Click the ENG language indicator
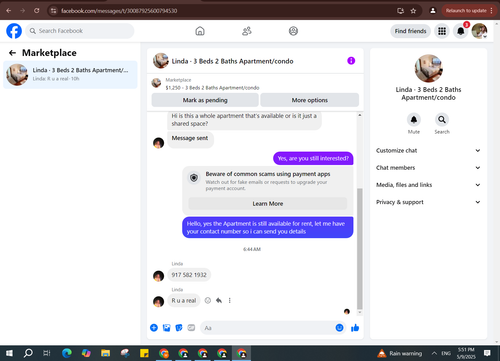This screenshot has height=361, width=500. coord(446,353)
